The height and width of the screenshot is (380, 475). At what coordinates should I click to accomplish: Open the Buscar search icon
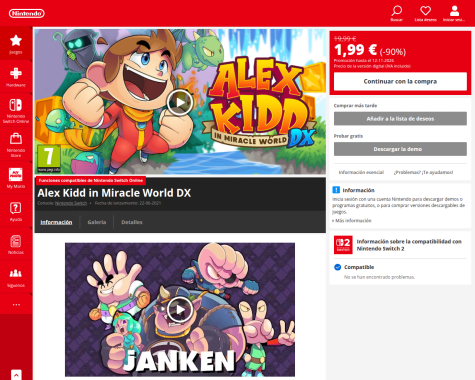coord(397,11)
